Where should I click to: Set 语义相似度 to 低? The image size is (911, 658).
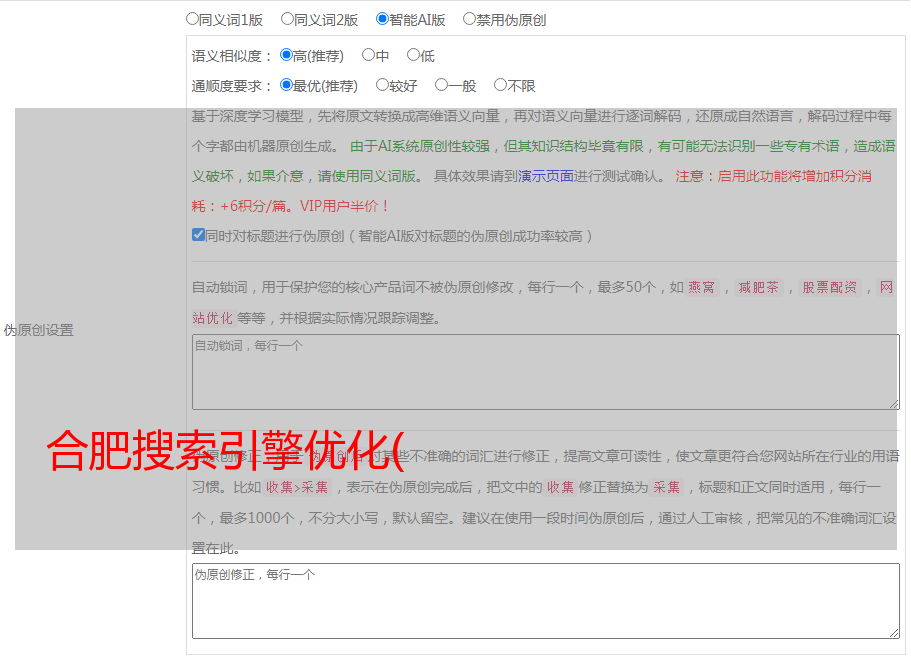(413, 55)
